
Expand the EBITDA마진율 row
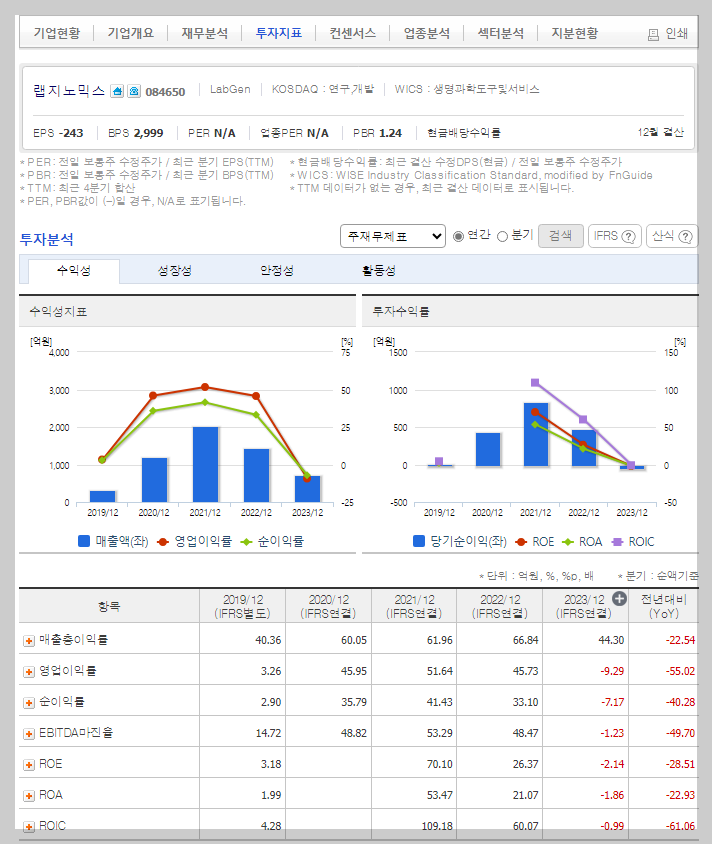coord(29,734)
